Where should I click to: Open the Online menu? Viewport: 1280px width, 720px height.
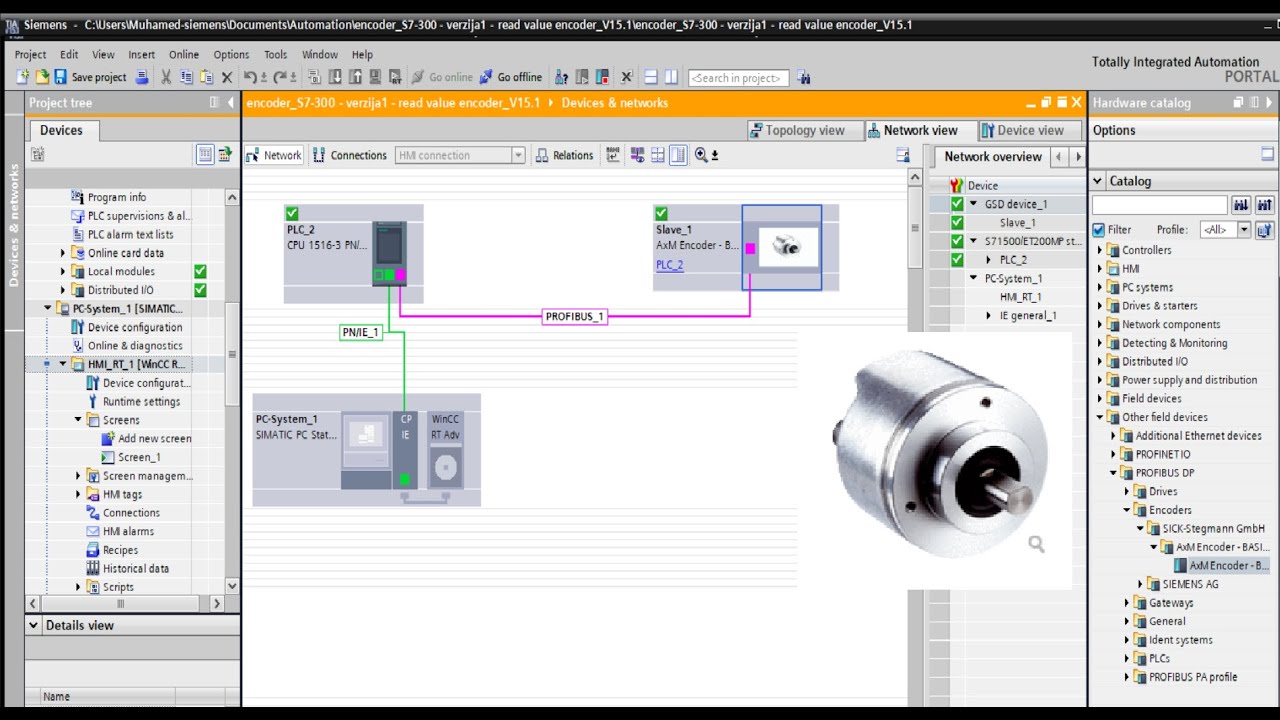click(184, 55)
